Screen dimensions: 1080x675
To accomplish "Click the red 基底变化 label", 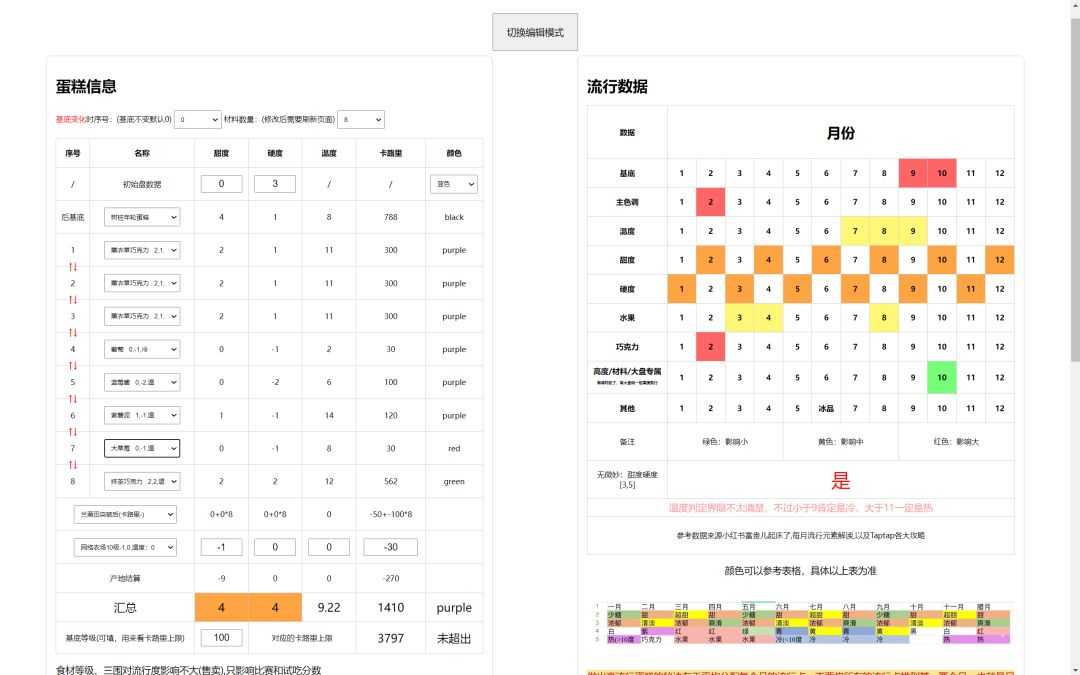I will pos(71,119).
